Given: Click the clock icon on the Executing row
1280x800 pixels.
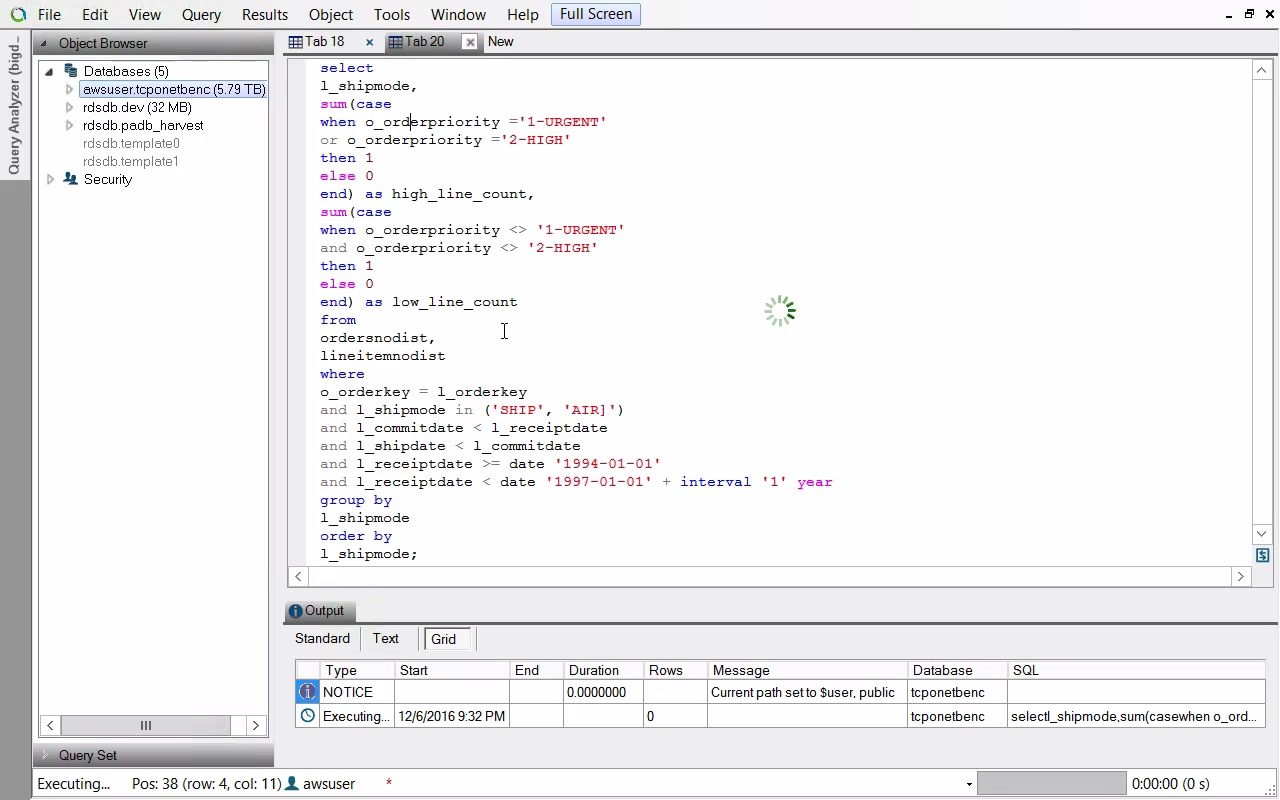Looking at the screenshot, I should tap(308, 716).
